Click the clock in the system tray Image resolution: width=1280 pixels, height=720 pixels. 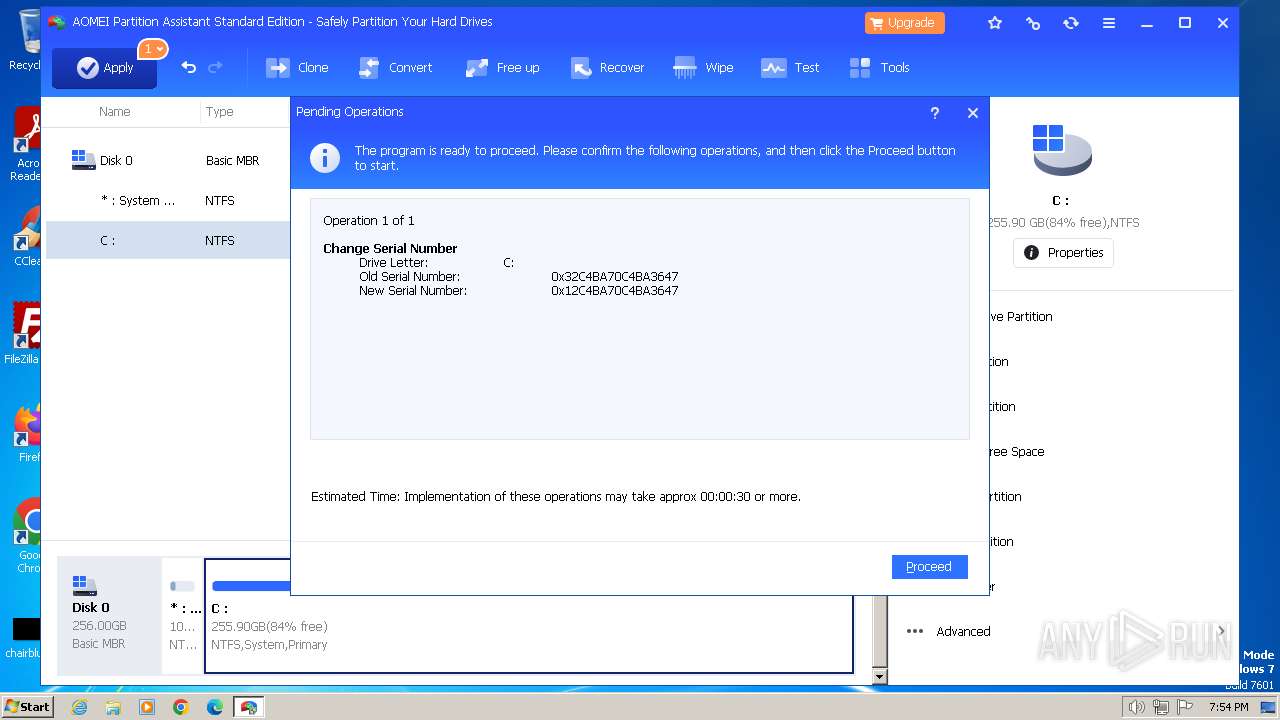(1228, 707)
